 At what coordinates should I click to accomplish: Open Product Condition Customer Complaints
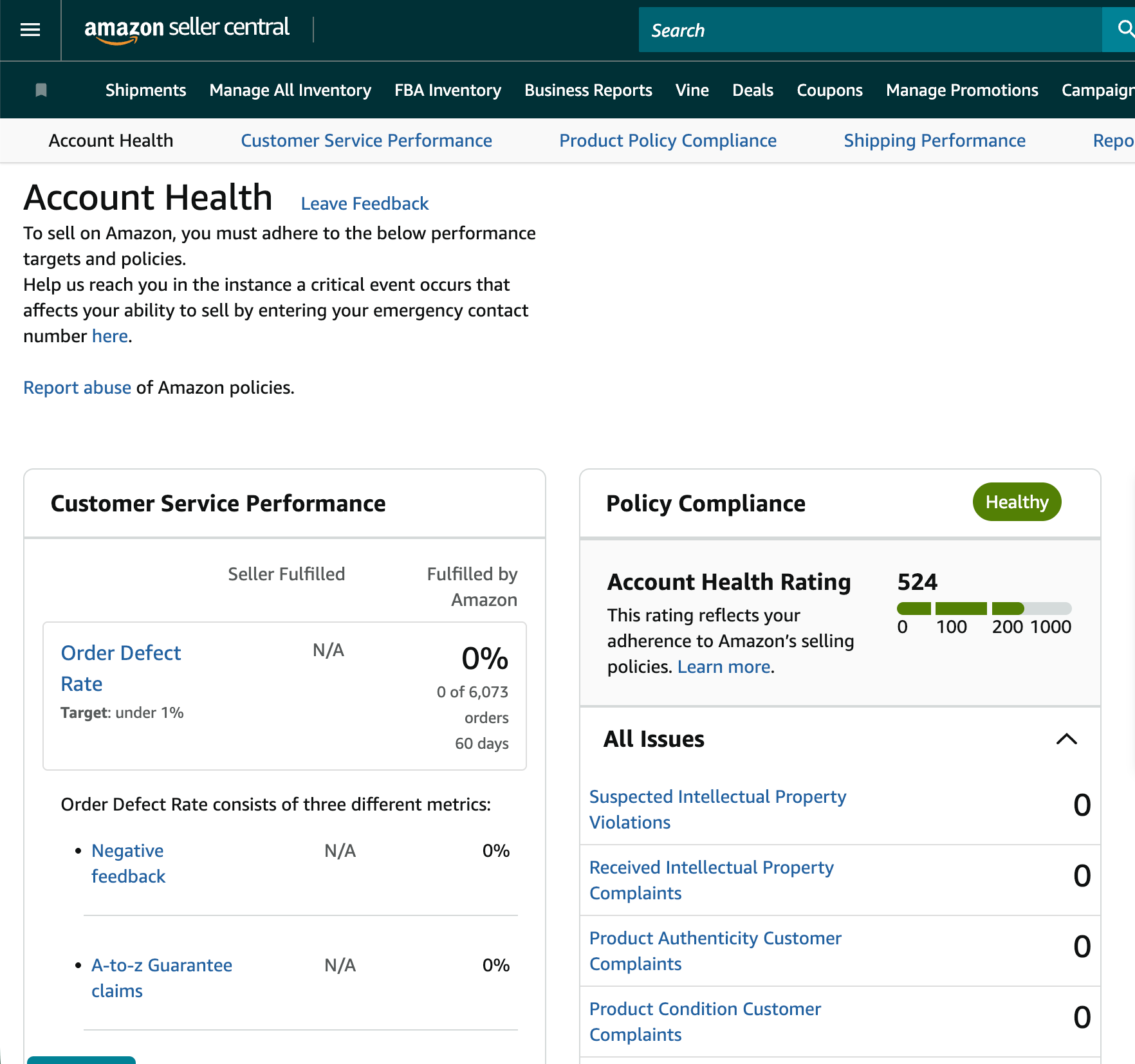[x=705, y=1022]
